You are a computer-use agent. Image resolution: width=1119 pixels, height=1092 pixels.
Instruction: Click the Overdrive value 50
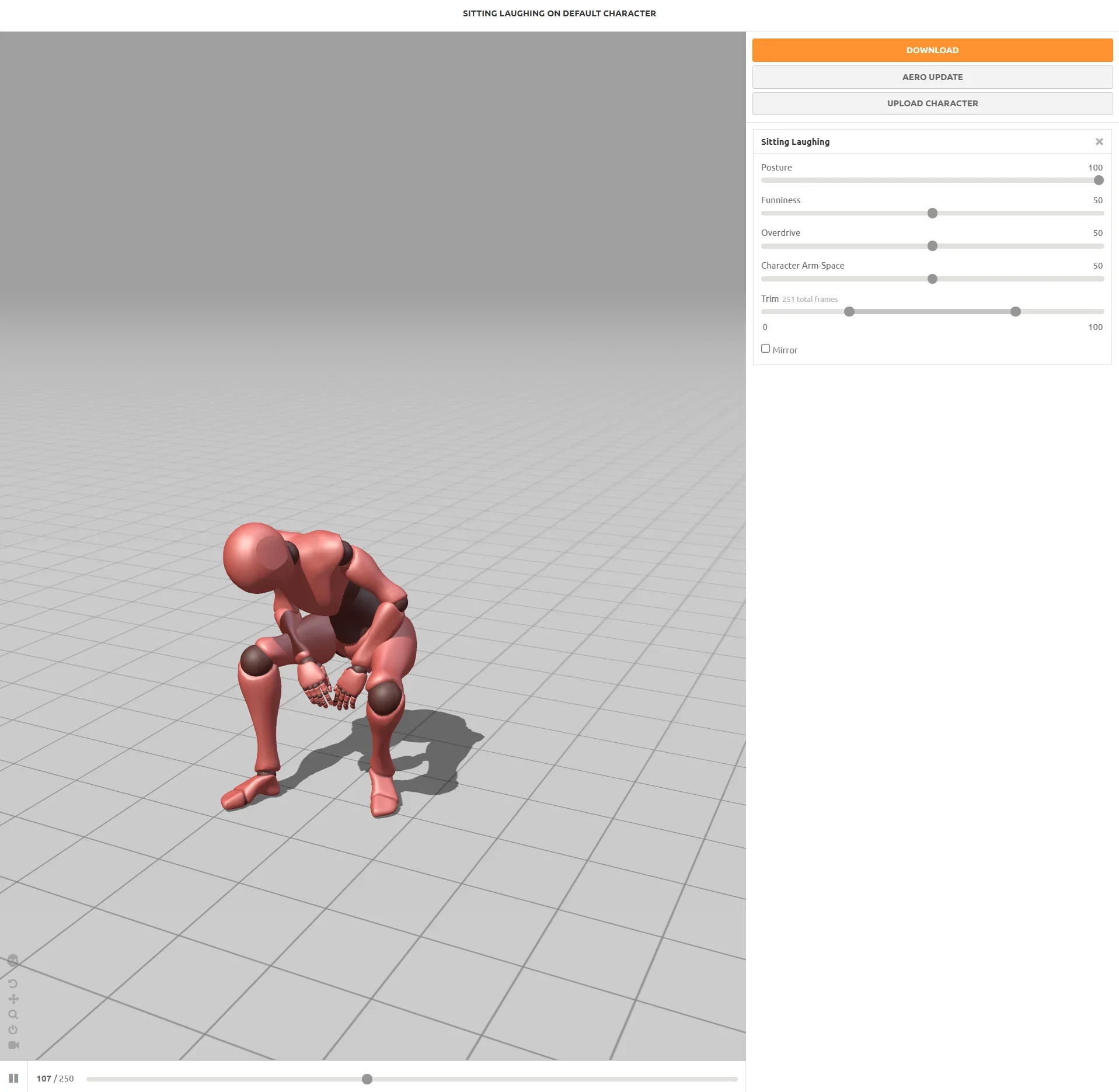[1098, 233]
